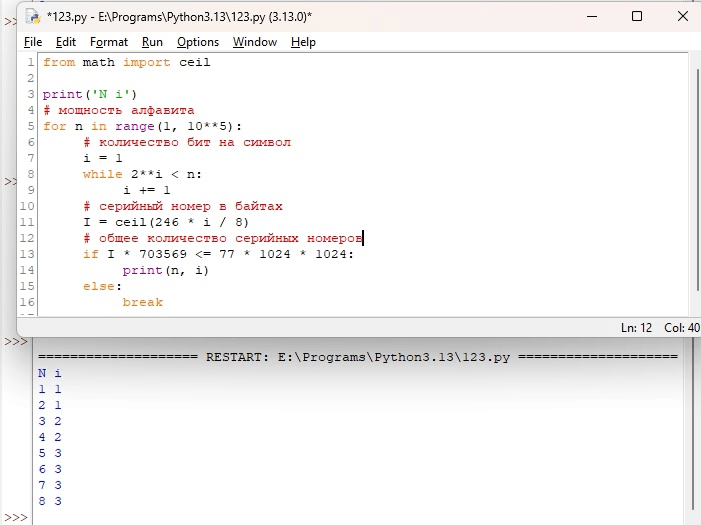
Task: Click the 'print(n, i)' call on line 14
Action: click(x=166, y=270)
